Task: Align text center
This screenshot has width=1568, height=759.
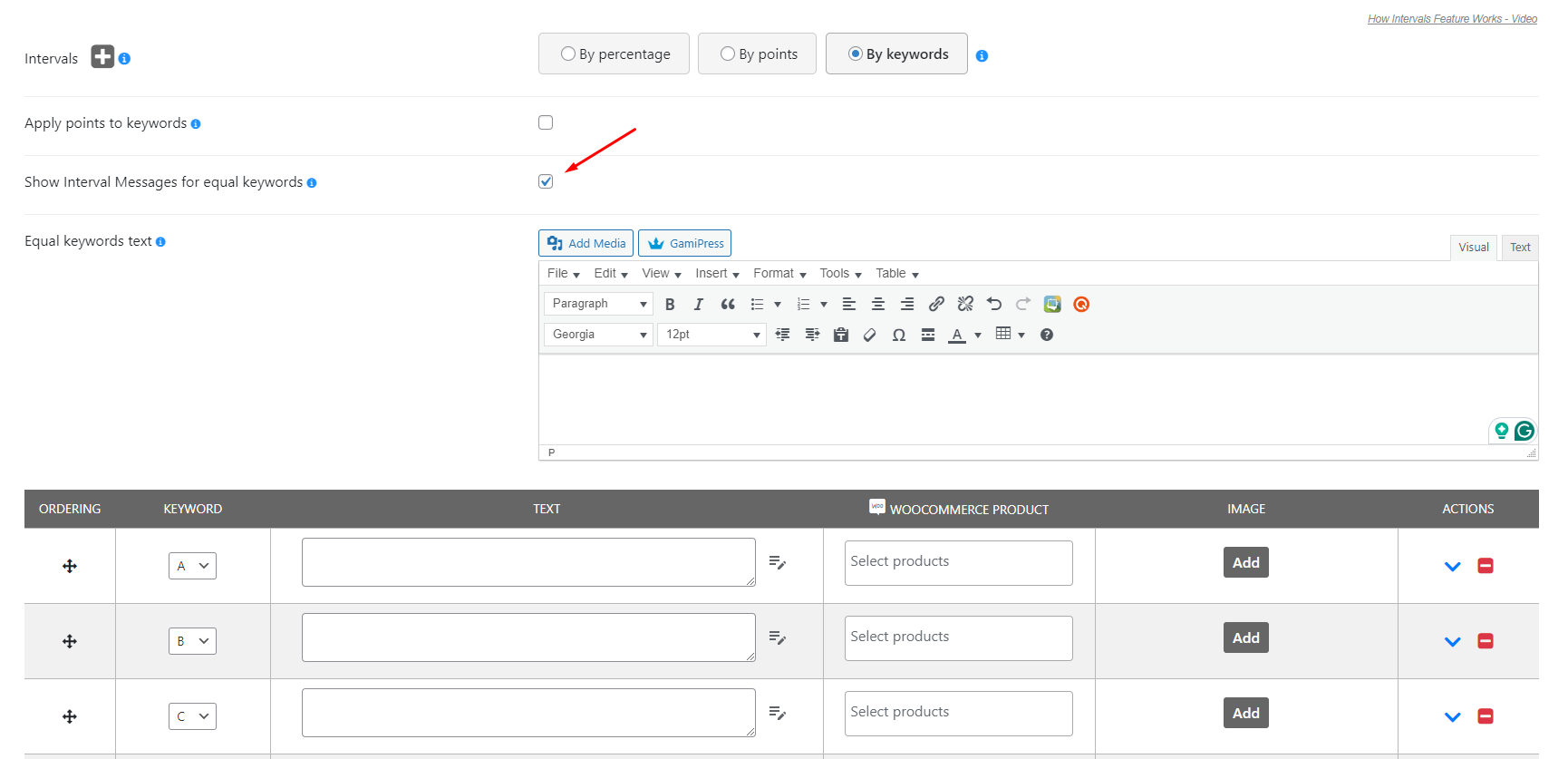Action: tap(878, 305)
